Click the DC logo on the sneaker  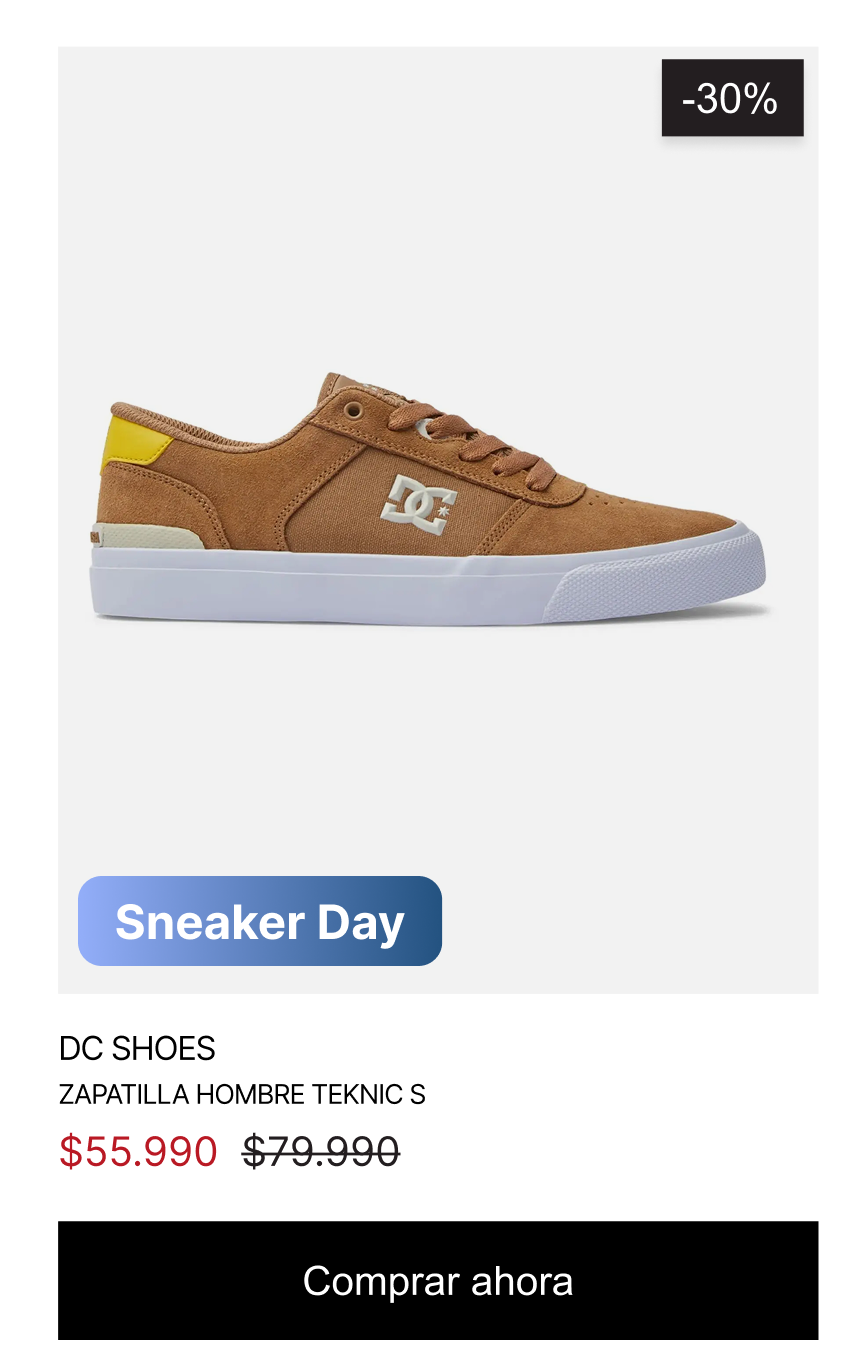[418, 499]
